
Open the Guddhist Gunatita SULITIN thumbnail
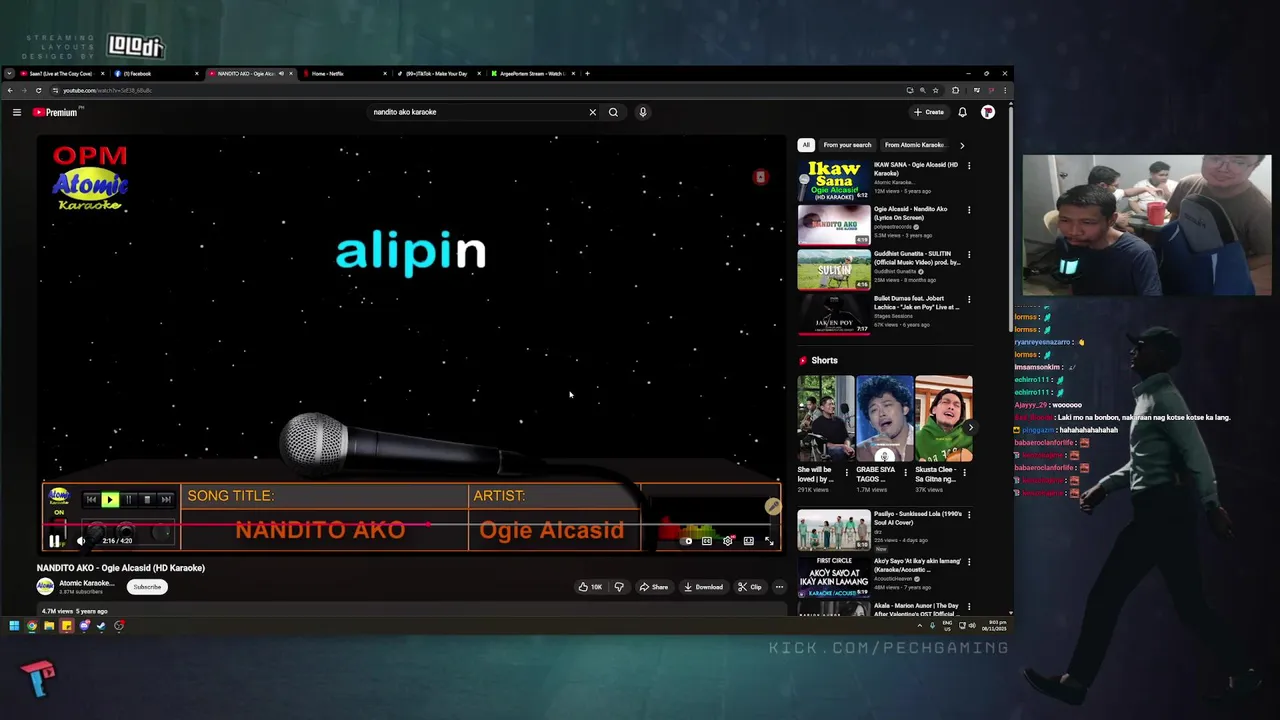tap(834, 270)
